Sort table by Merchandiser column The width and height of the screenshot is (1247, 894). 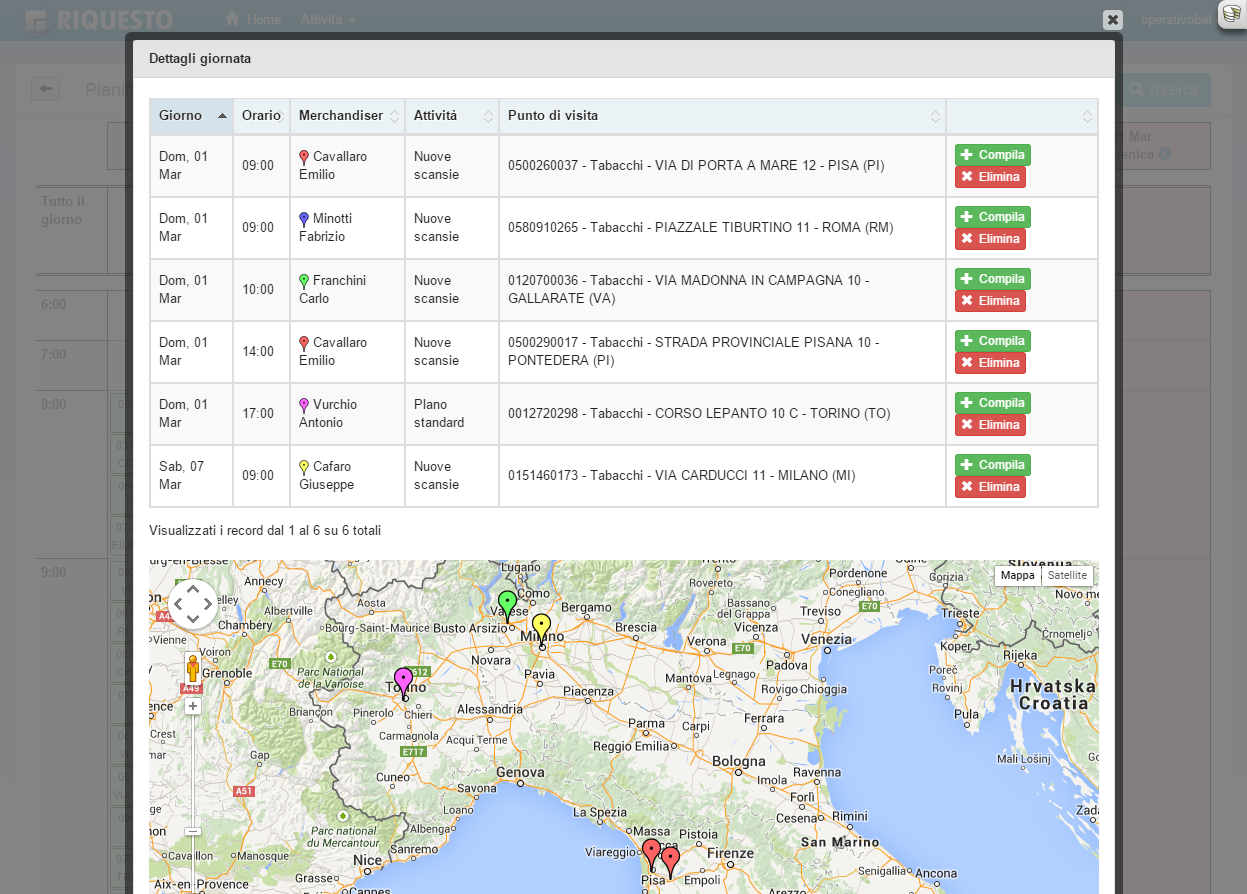tap(346, 116)
